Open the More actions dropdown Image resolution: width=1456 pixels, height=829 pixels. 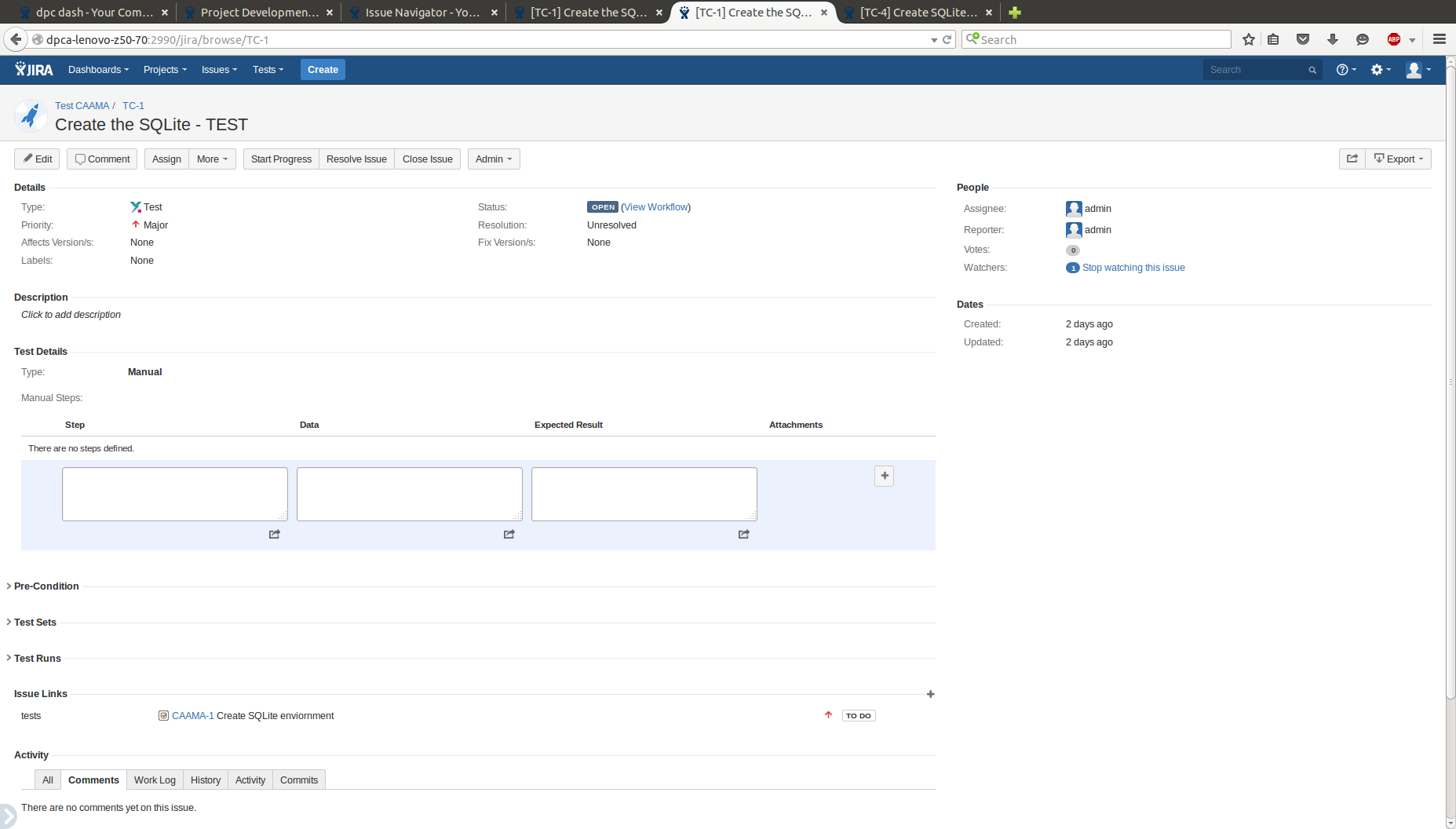(x=212, y=159)
